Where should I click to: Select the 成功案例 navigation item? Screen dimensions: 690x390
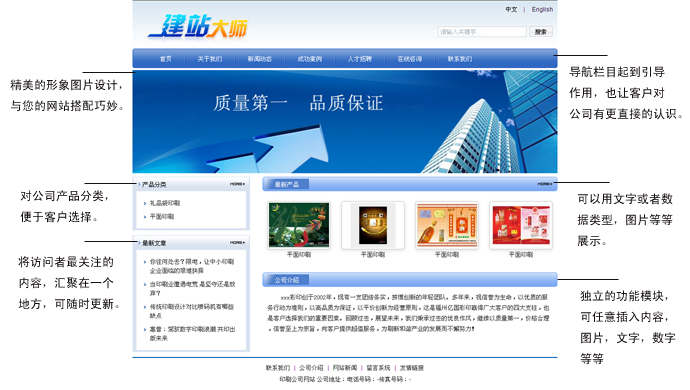pyautogui.click(x=309, y=59)
